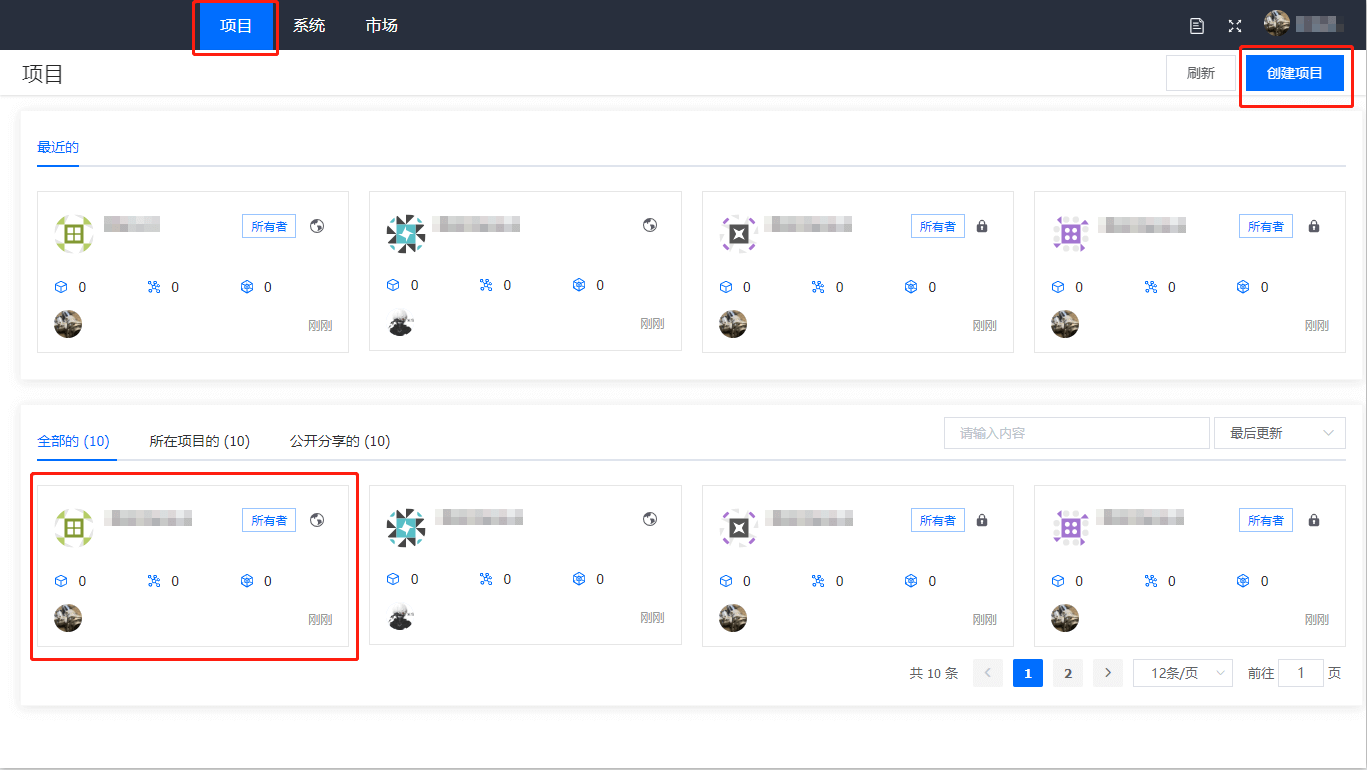1367x770 pixels.
Task: Click hexagon module icon on 最近的 green grid card
Action: pyautogui.click(x=247, y=287)
